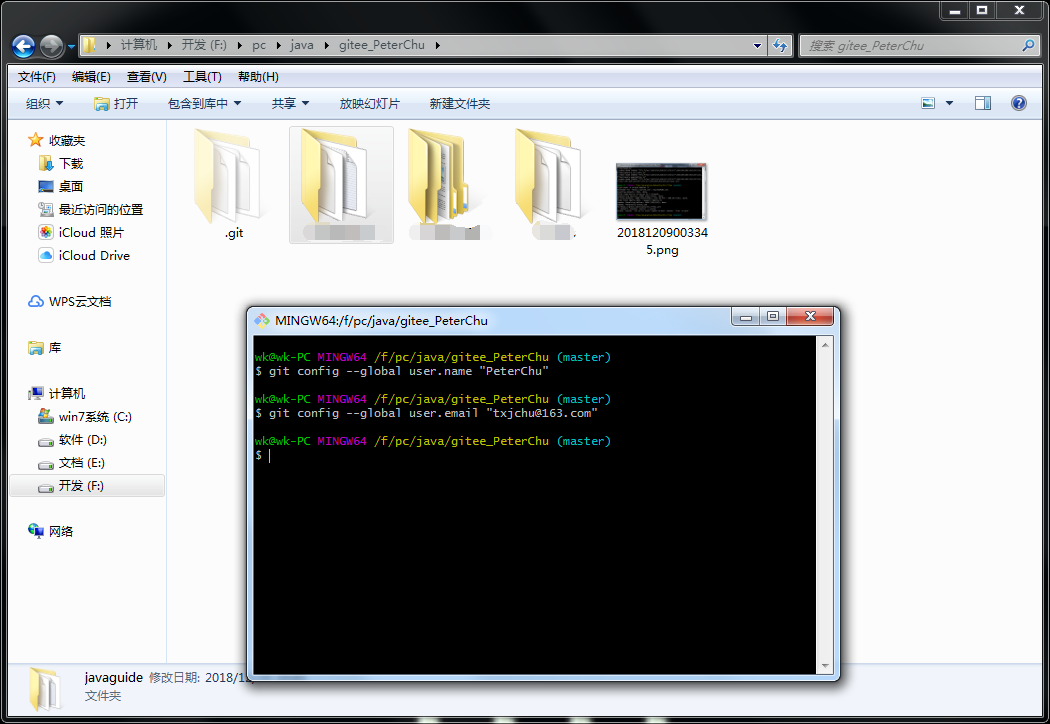Click the terminal scrollbar down arrow
The height and width of the screenshot is (724, 1050).
click(x=825, y=665)
